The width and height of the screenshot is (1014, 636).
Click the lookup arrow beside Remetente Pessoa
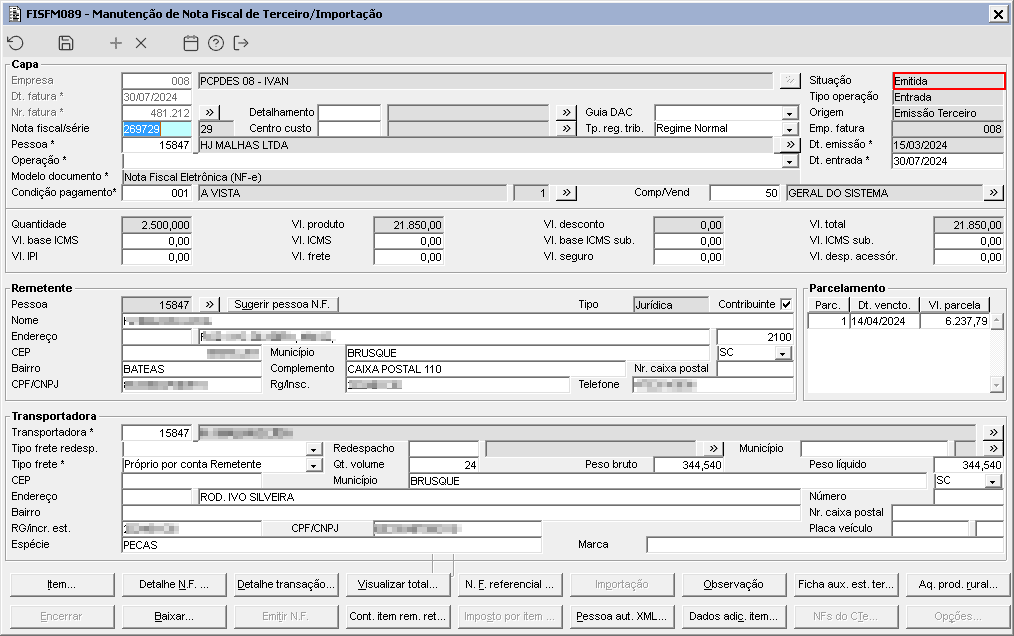[210, 305]
